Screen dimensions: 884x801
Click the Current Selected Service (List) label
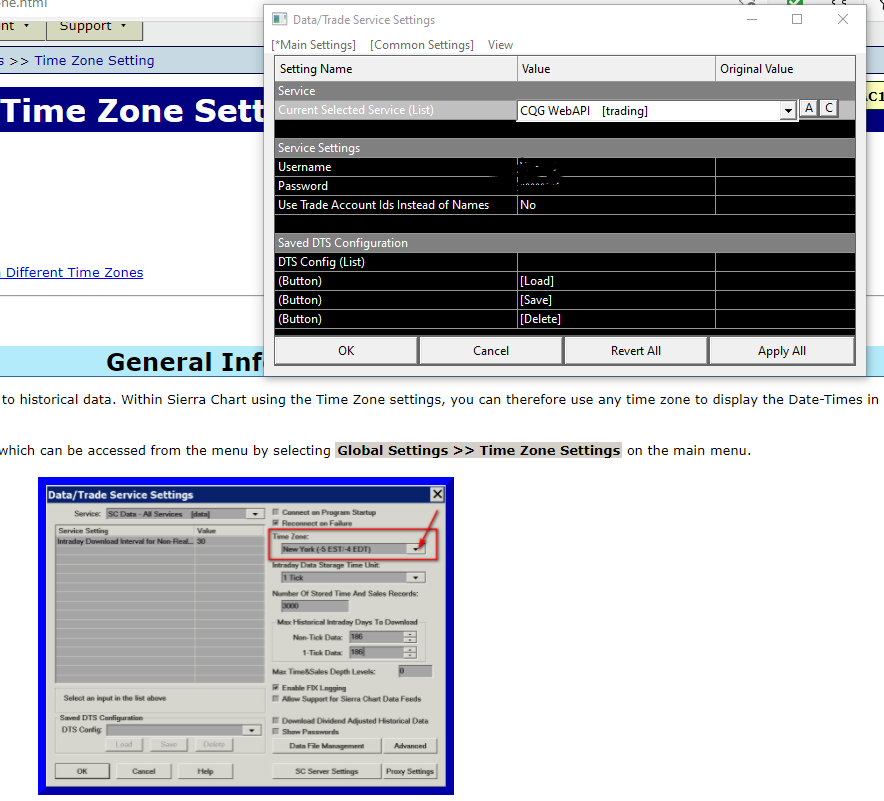coord(356,110)
